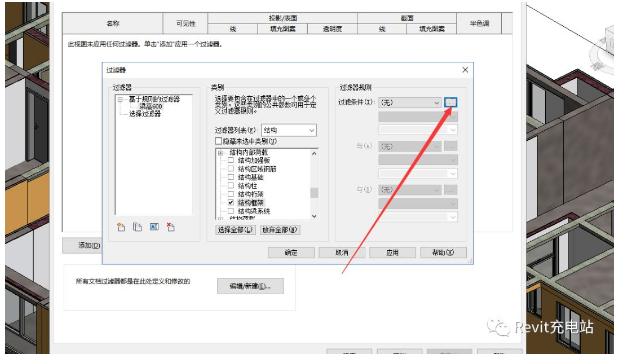Select the 结构内部荷载 row text
Viewport: 621px width, 360px height.
click(x=248, y=152)
